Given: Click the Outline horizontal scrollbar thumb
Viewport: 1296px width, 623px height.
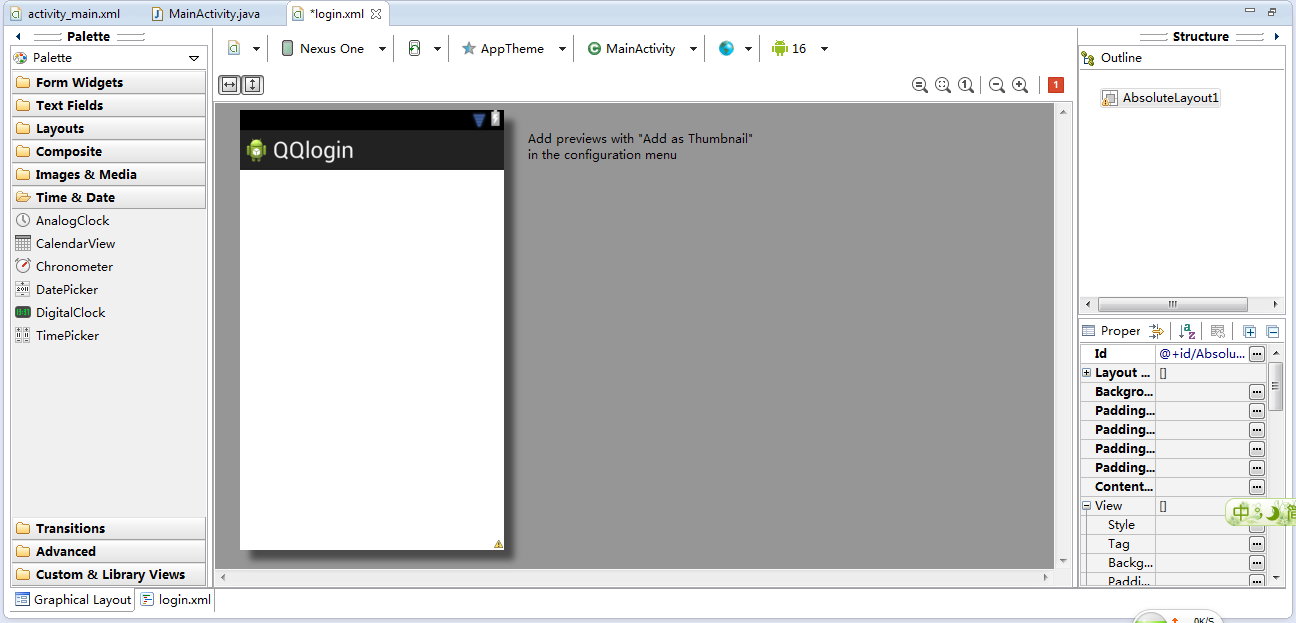Looking at the screenshot, I should [1172, 305].
